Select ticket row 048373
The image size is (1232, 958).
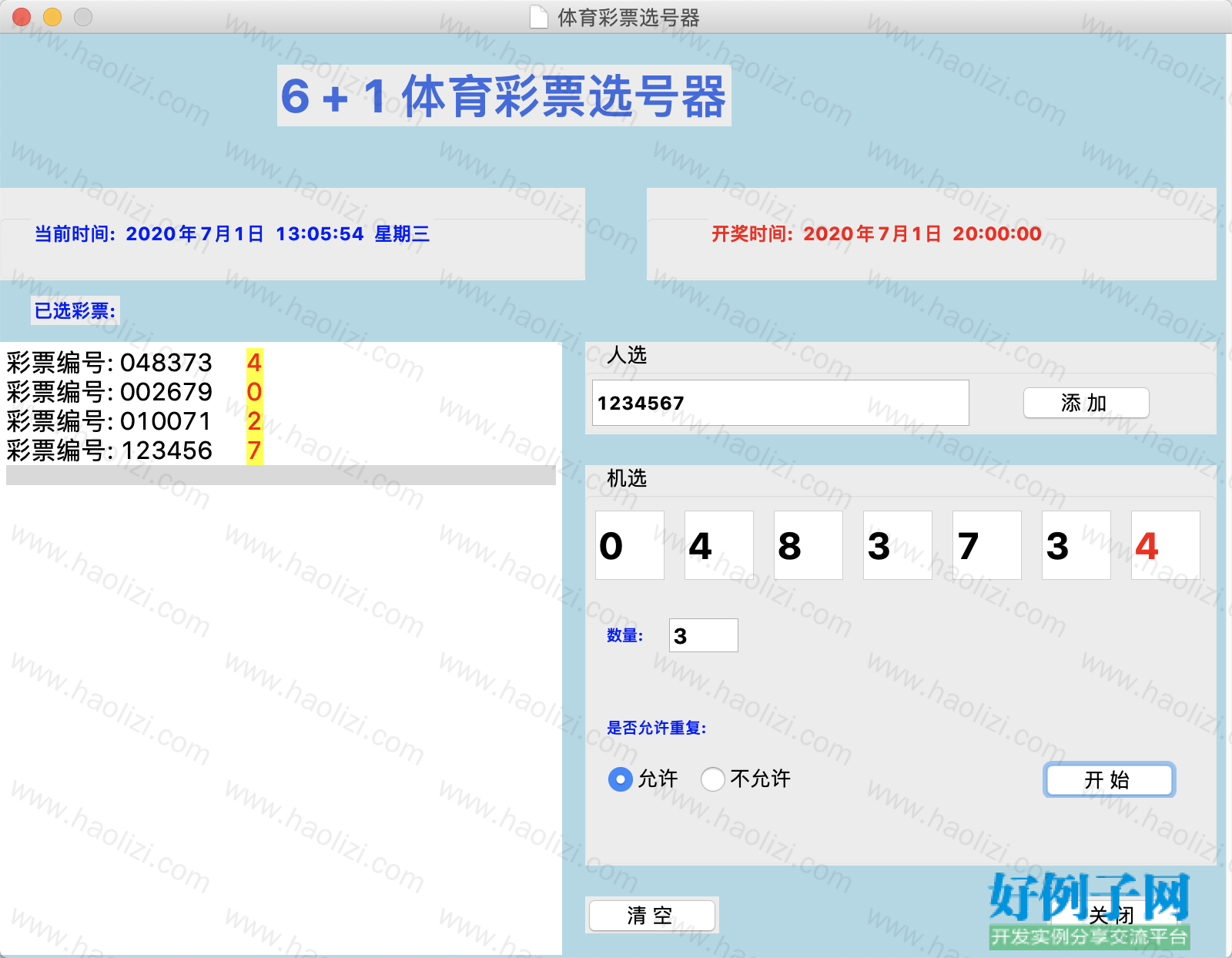point(281,362)
